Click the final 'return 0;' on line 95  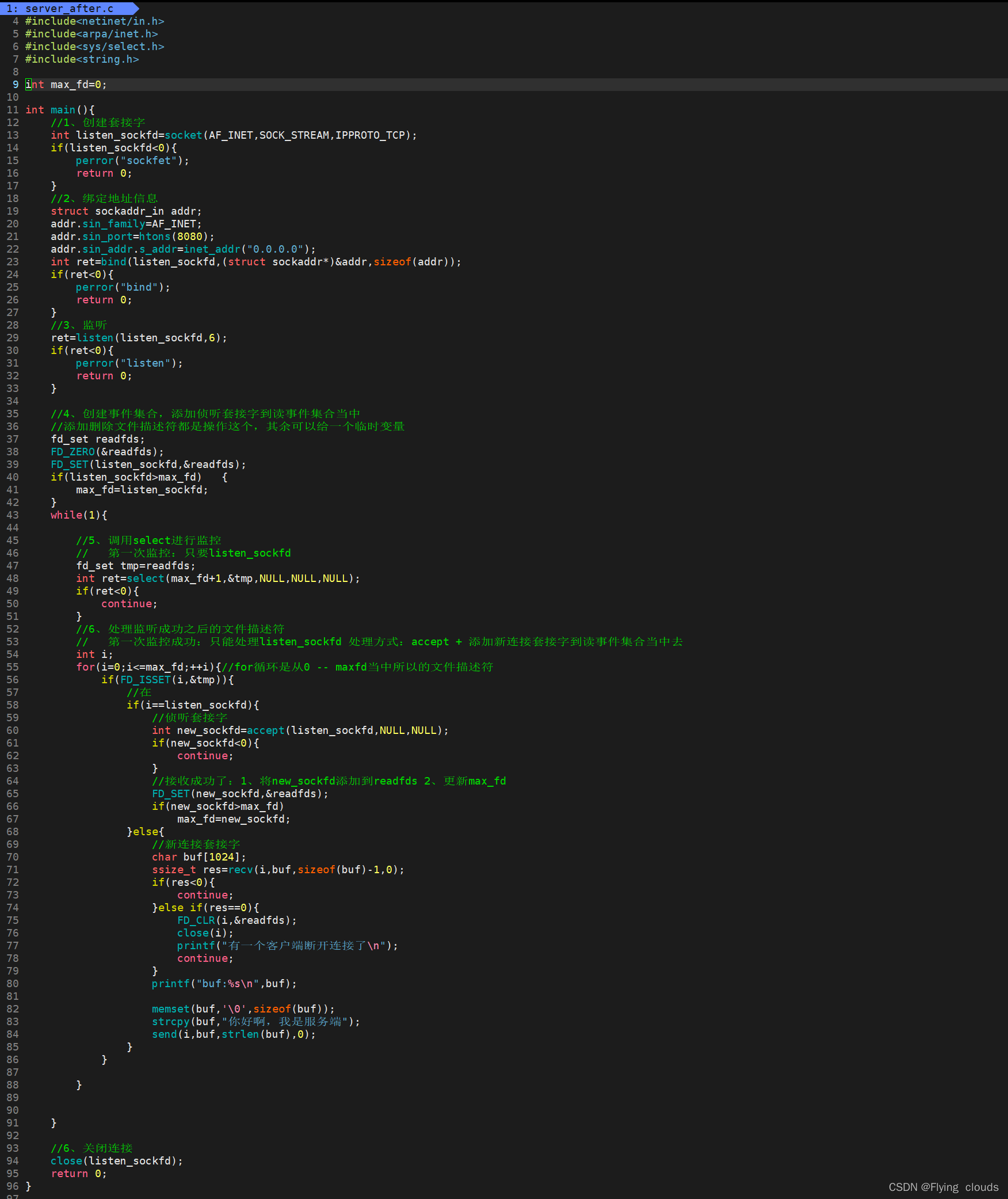pos(79,1174)
